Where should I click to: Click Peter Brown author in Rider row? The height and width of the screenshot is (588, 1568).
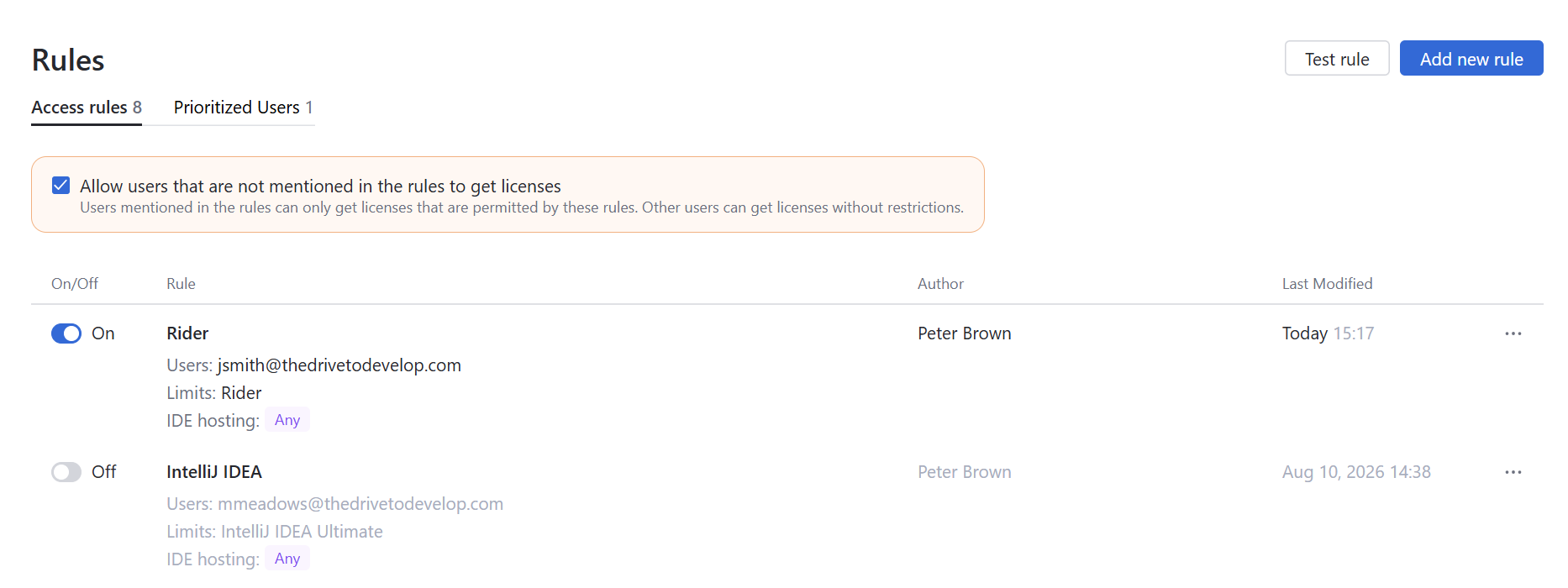pos(965,333)
